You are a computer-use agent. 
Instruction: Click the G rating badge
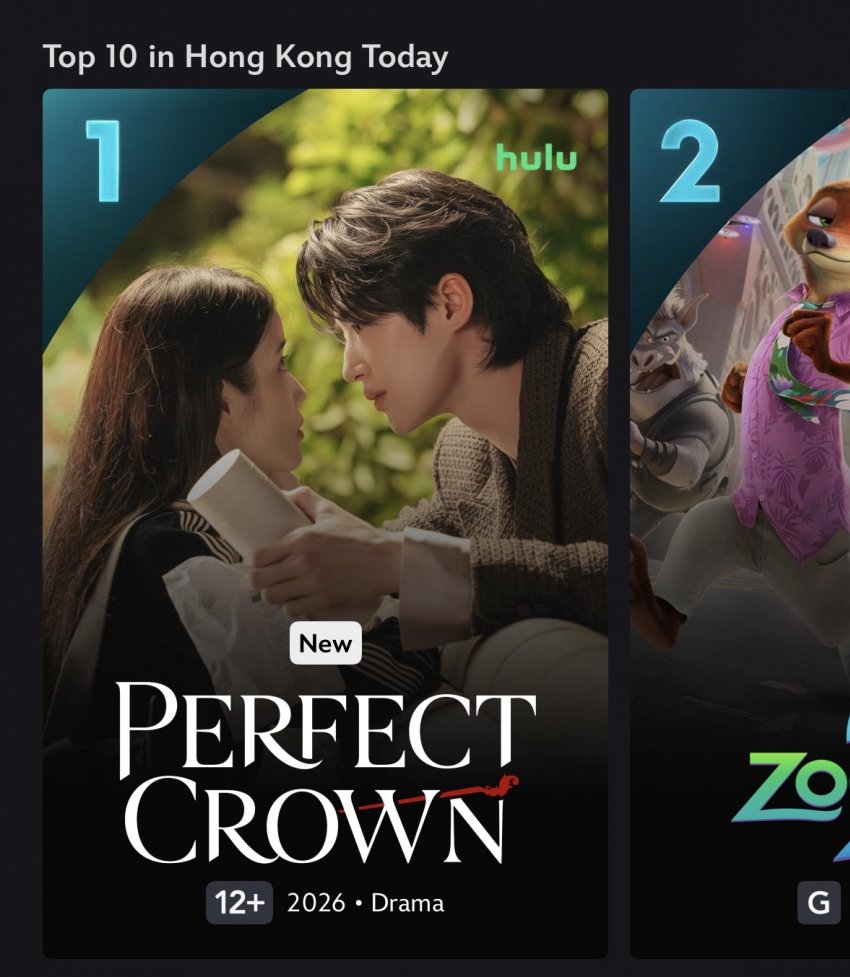pos(819,902)
